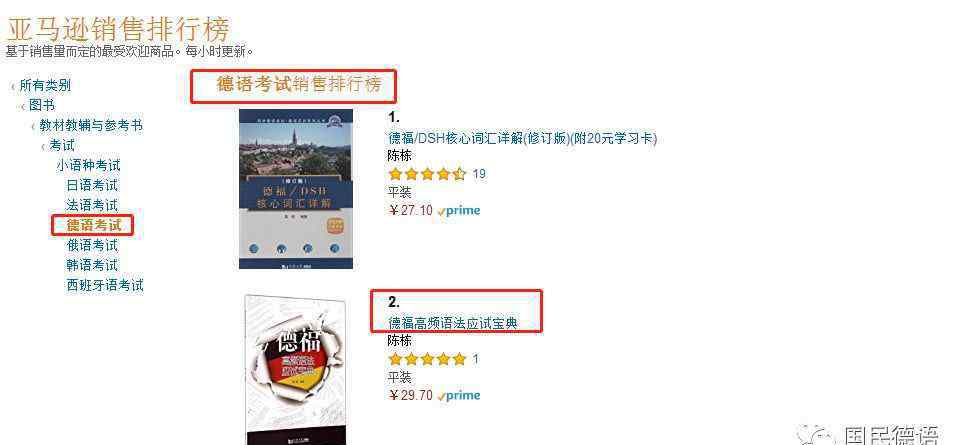
Task: Collapse the 所有类别 category arrow
Action: [14, 86]
